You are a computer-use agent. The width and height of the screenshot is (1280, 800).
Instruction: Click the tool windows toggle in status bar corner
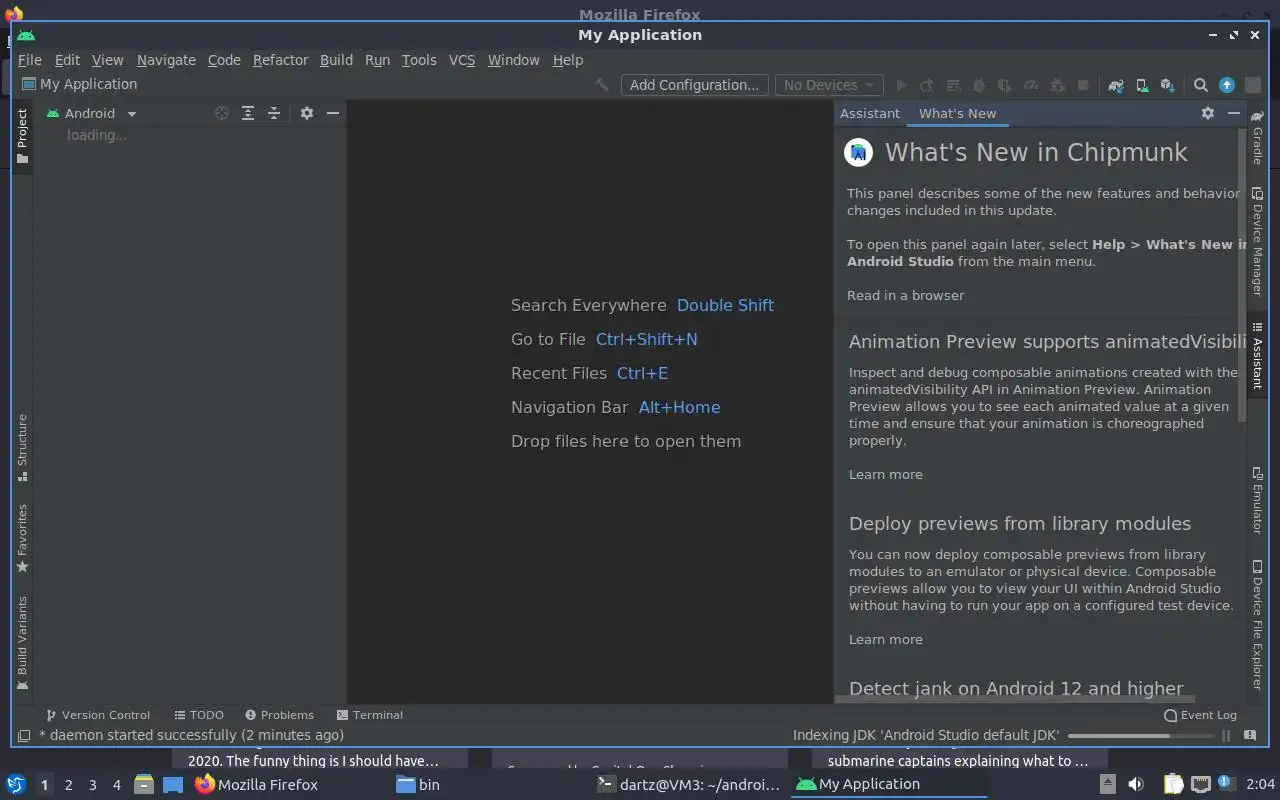click(x=24, y=735)
